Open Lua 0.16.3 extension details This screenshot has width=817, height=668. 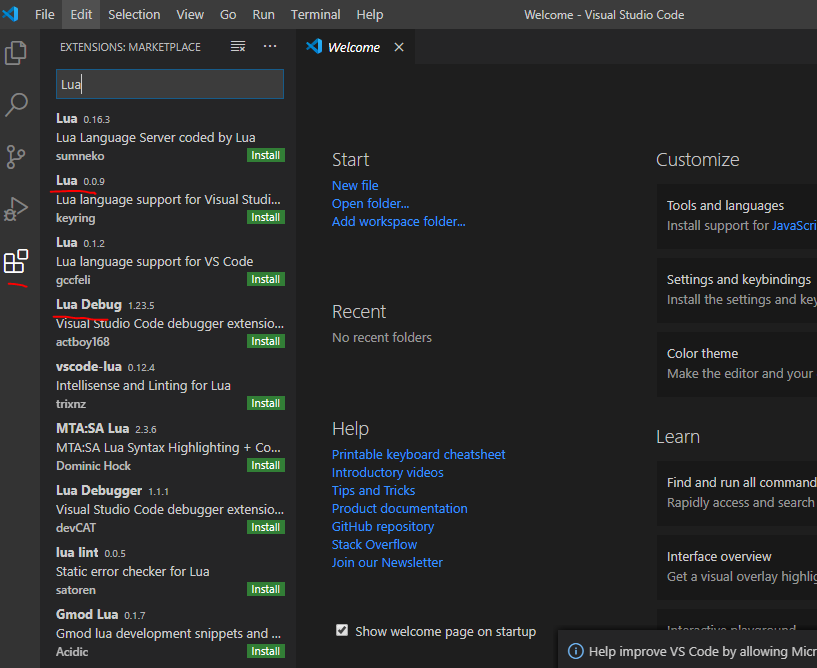pos(168,137)
